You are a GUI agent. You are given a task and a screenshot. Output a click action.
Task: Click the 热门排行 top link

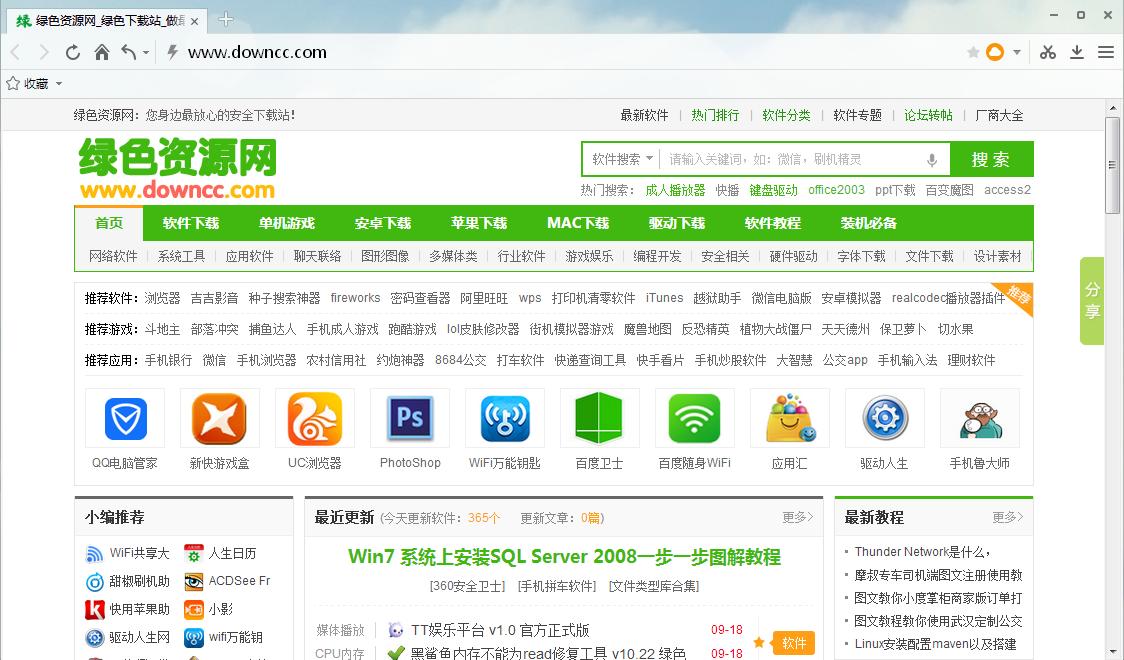(715, 115)
